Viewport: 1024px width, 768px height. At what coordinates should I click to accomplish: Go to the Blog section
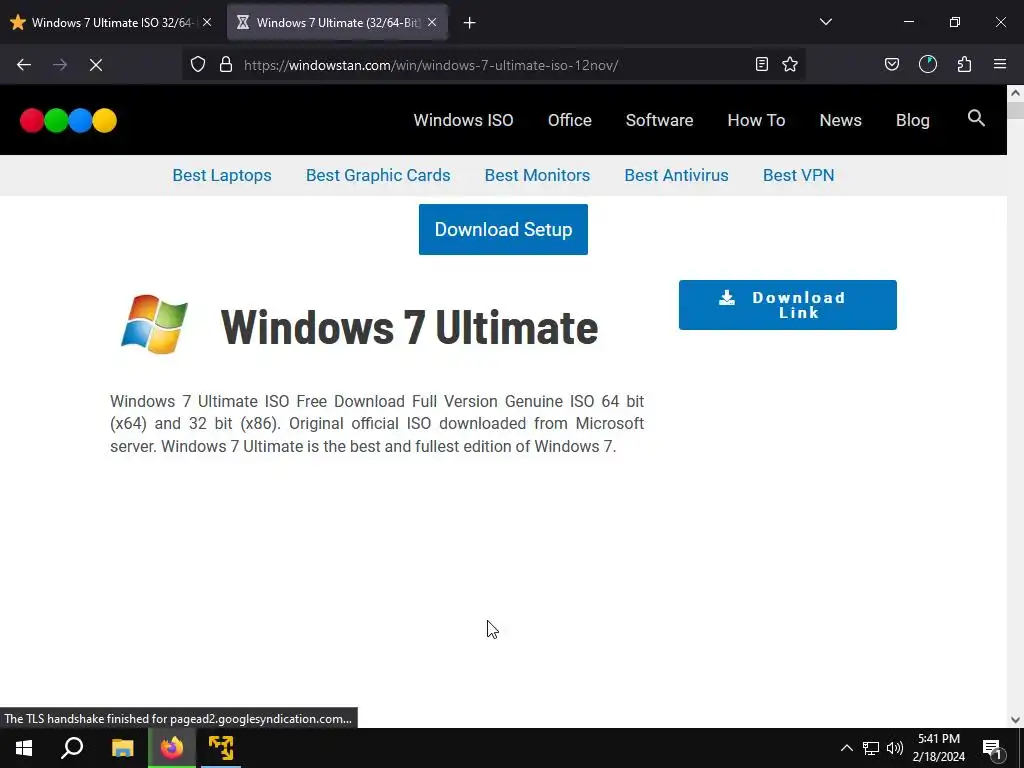912,120
